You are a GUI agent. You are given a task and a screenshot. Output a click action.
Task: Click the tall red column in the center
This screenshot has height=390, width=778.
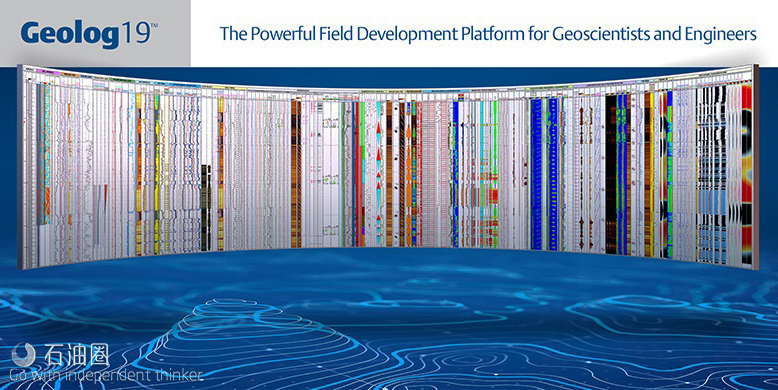[355, 174]
